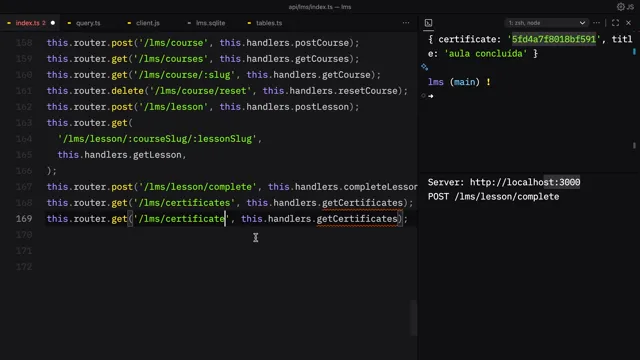Click 'aula concluída' string in terminal
640x360 pixels.
tap(486, 53)
